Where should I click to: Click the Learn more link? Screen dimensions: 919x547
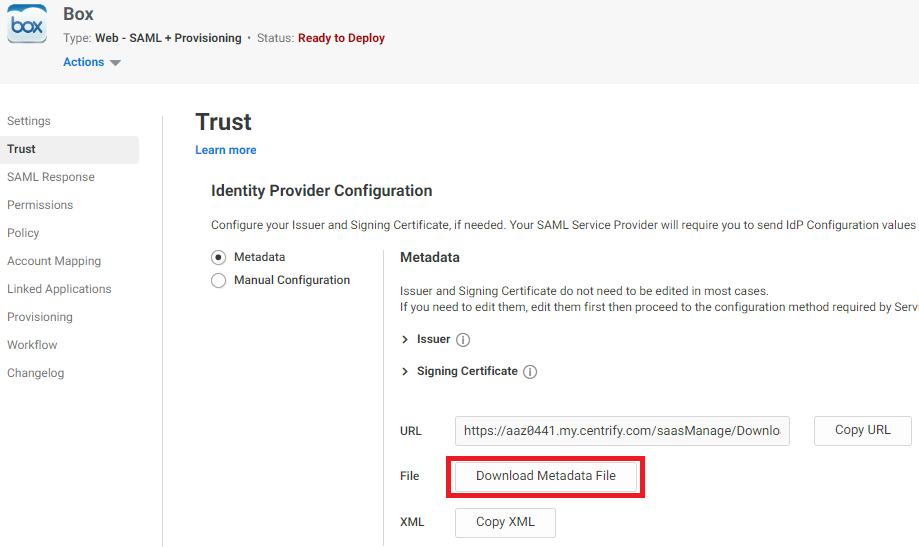226,150
